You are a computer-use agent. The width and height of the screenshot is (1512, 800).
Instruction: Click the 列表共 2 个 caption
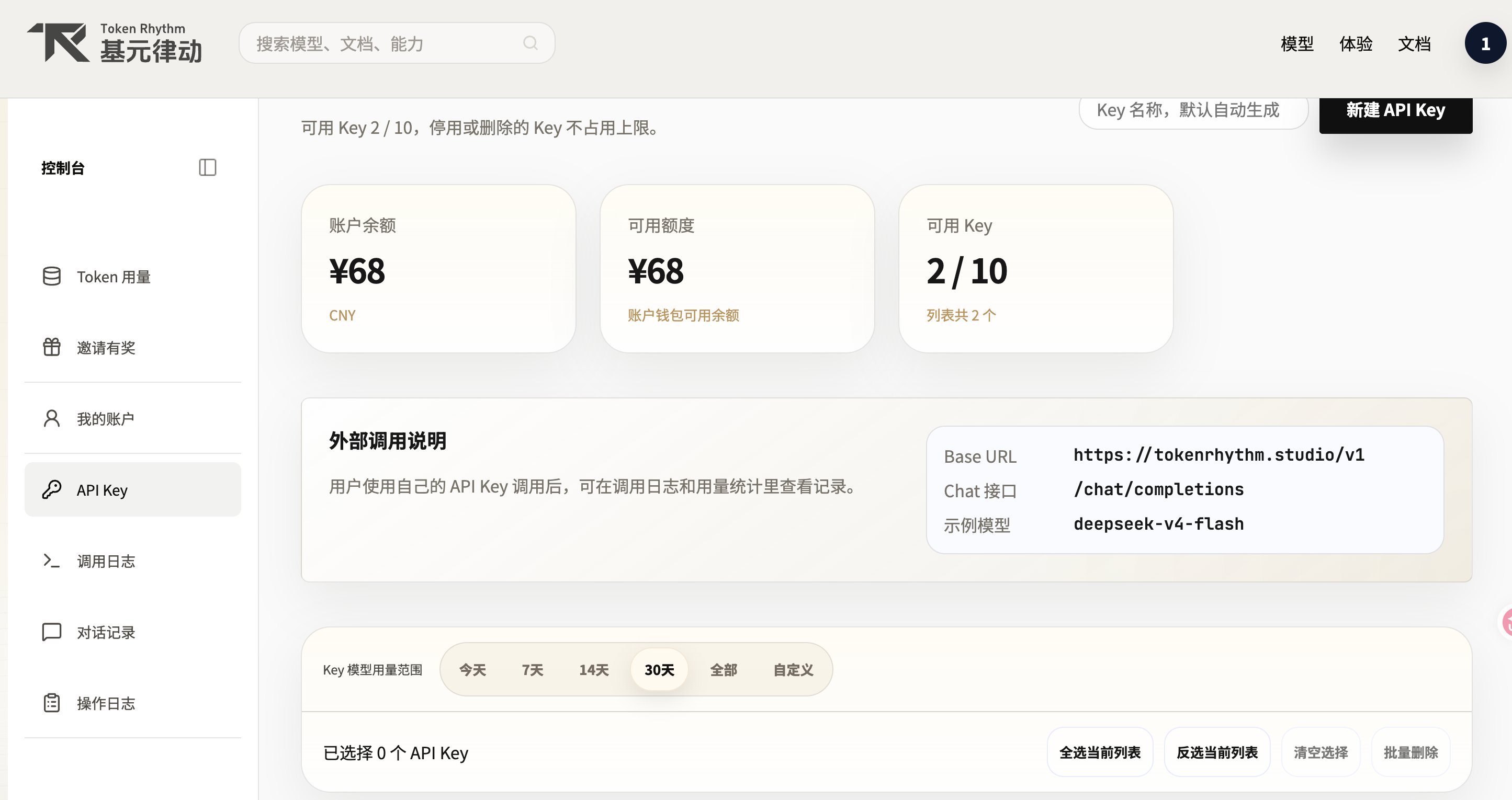click(962, 315)
